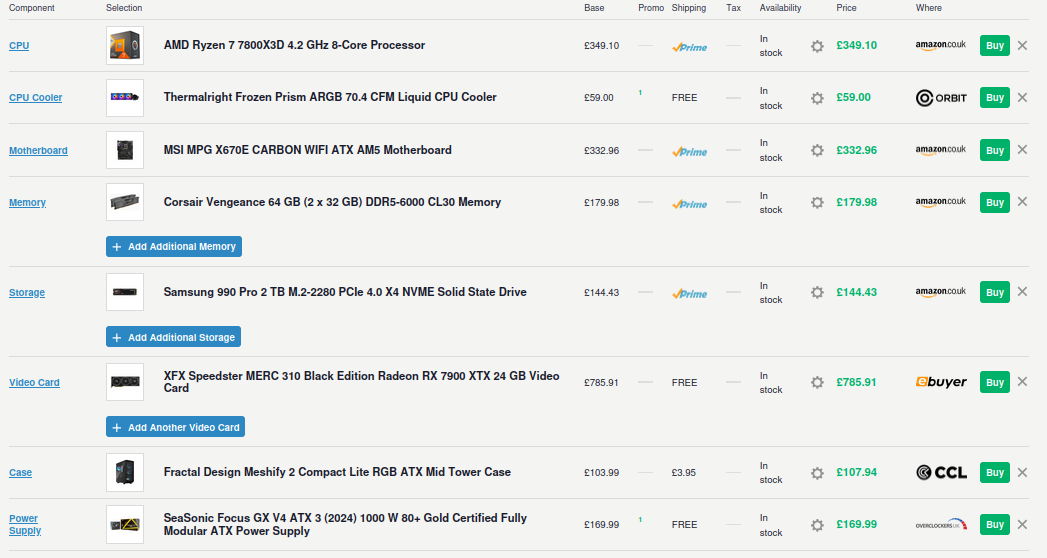1047x558 pixels.
Task: Click gear icon in Video Card row
Action: (817, 382)
